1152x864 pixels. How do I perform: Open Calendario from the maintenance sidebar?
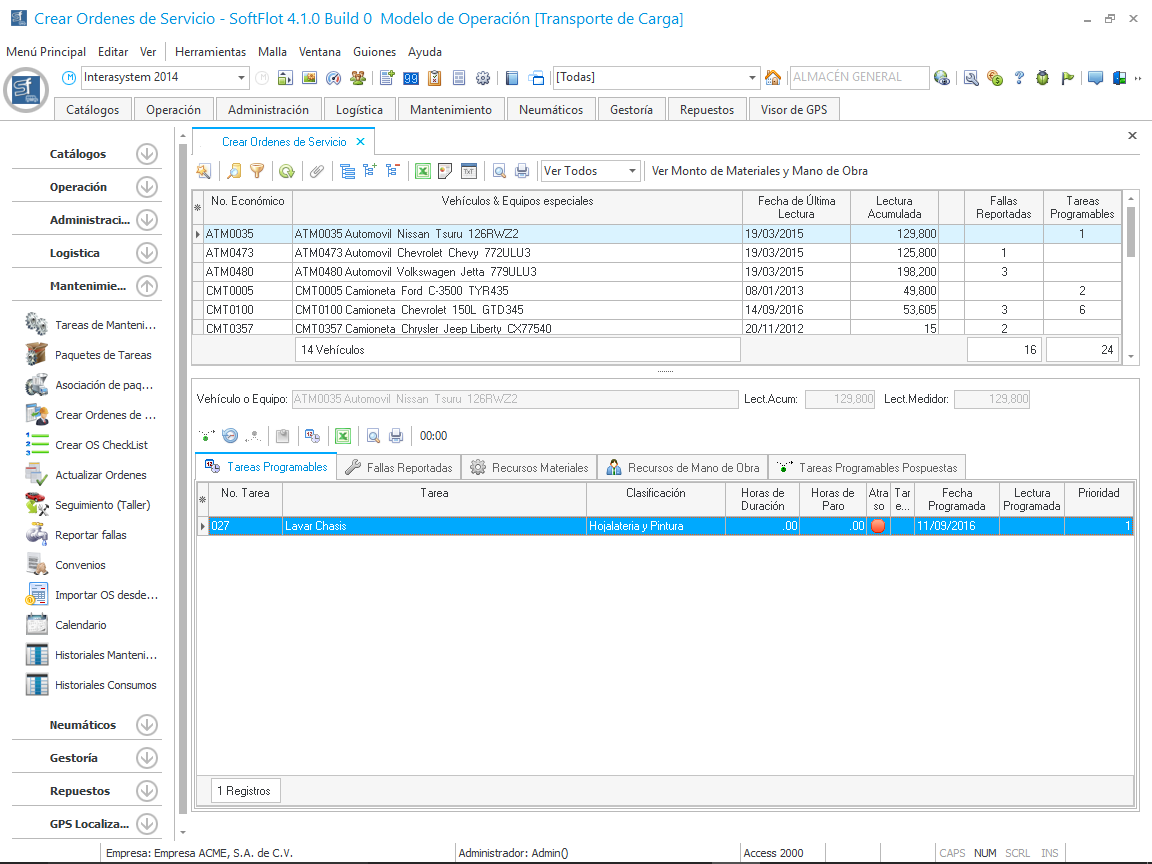click(x=80, y=625)
